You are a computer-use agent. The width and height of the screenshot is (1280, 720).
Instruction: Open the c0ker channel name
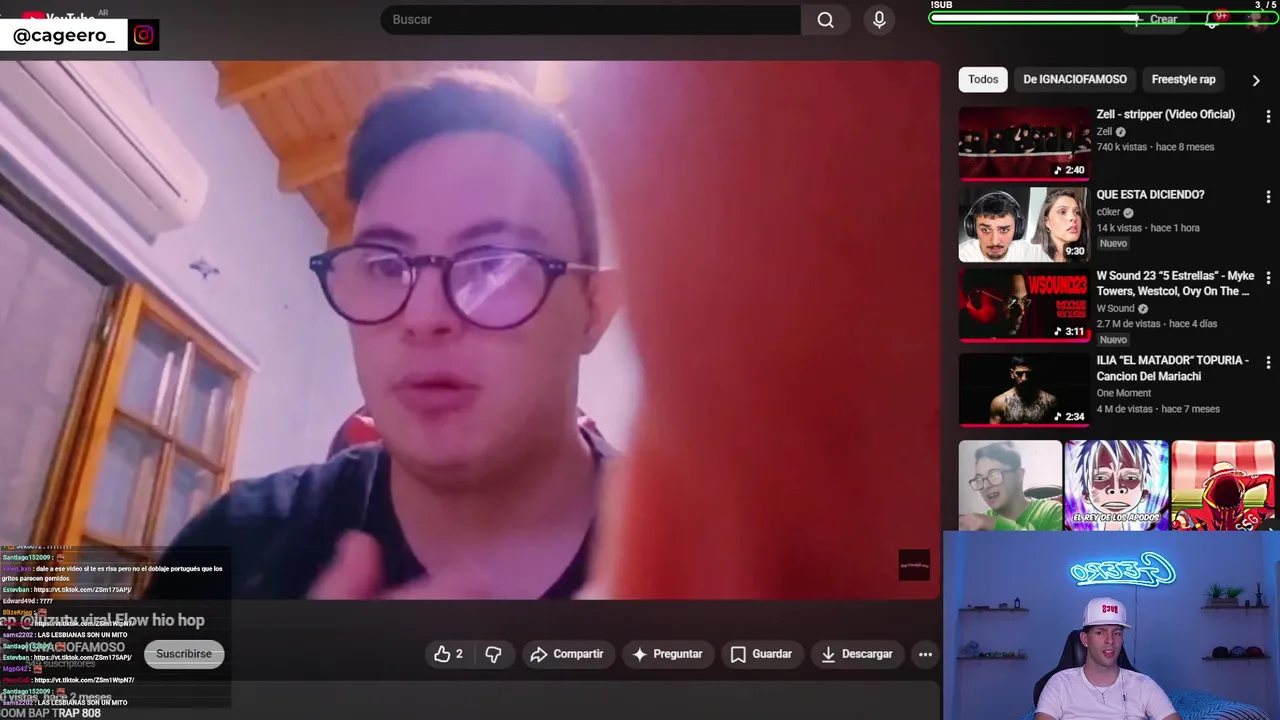tap(1108, 212)
